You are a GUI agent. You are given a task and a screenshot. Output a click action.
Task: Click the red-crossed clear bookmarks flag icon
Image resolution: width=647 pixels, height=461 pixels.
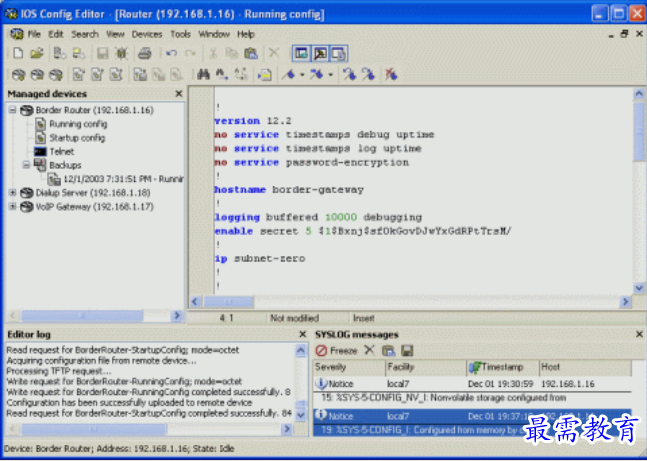pos(390,75)
